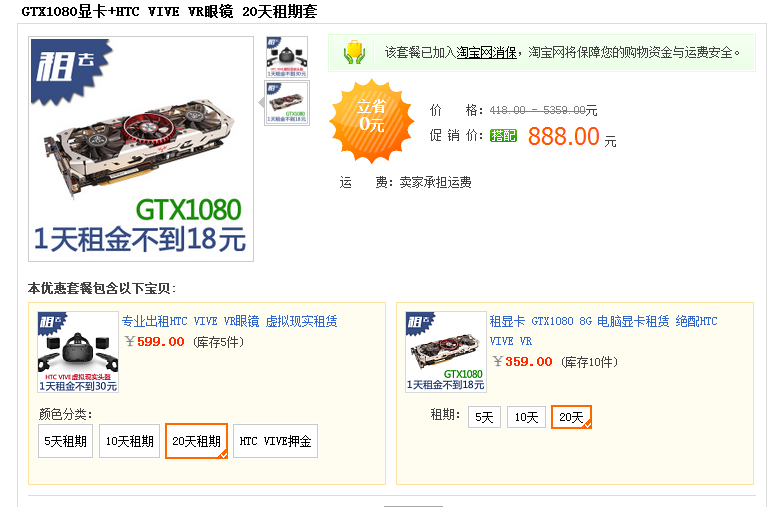This screenshot has width=777, height=507.
Task: Click the green 搭配 tag icon
Action: coord(503,135)
